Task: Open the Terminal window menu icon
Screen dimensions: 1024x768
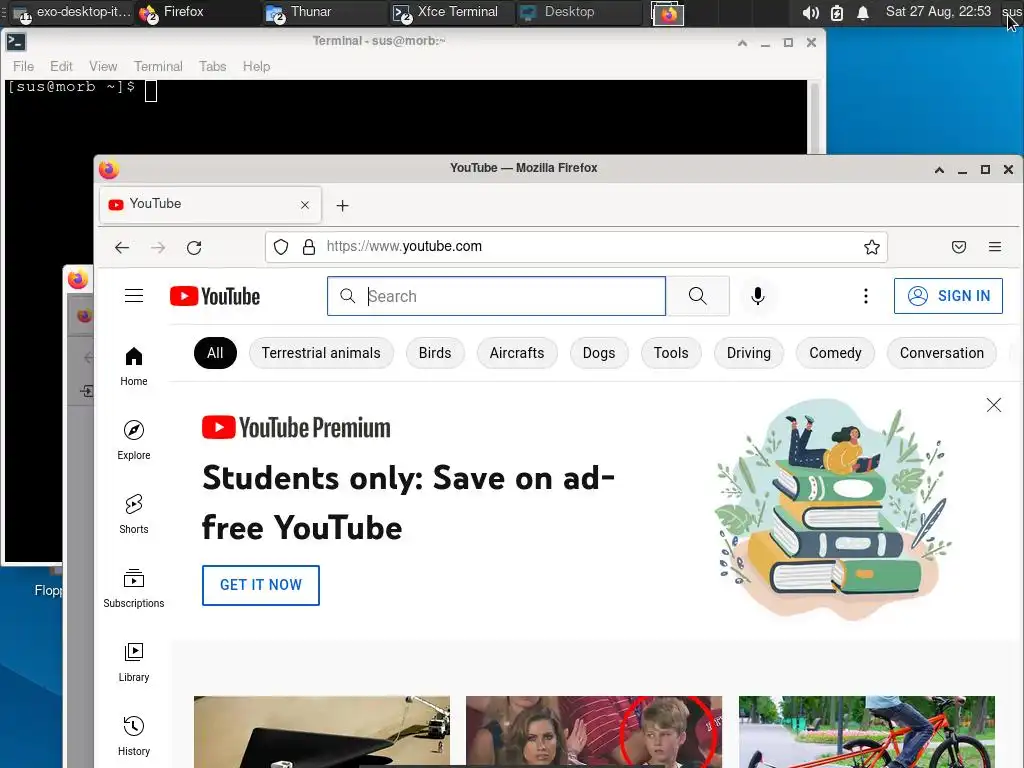Action: (x=16, y=42)
